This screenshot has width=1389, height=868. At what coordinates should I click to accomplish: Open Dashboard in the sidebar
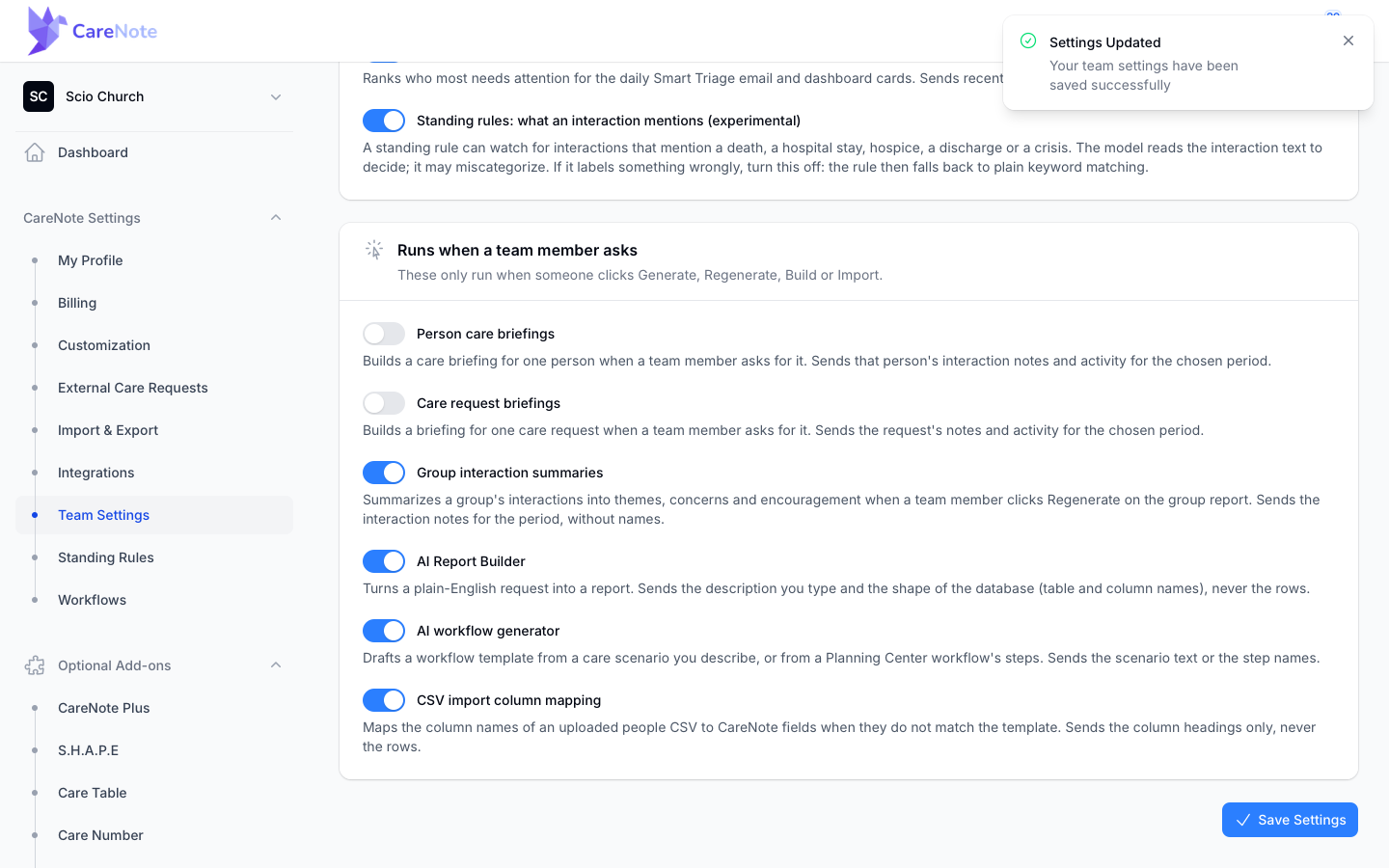(154, 152)
